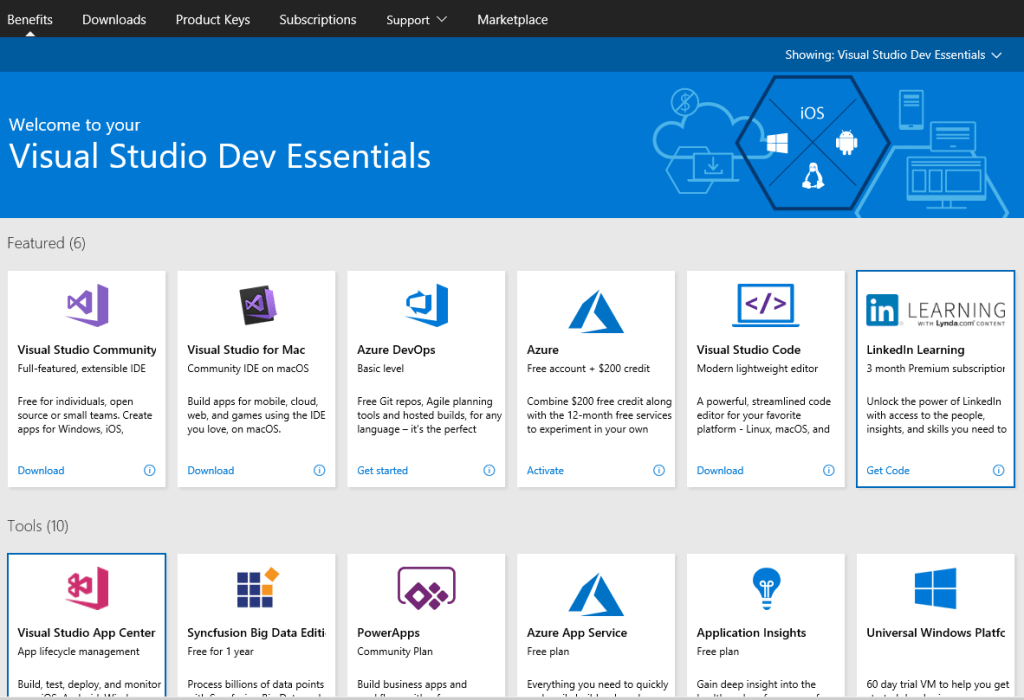
Task: Click 'Free for 1 year' under Syncfusion
Action: pyautogui.click(x=220, y=652)
